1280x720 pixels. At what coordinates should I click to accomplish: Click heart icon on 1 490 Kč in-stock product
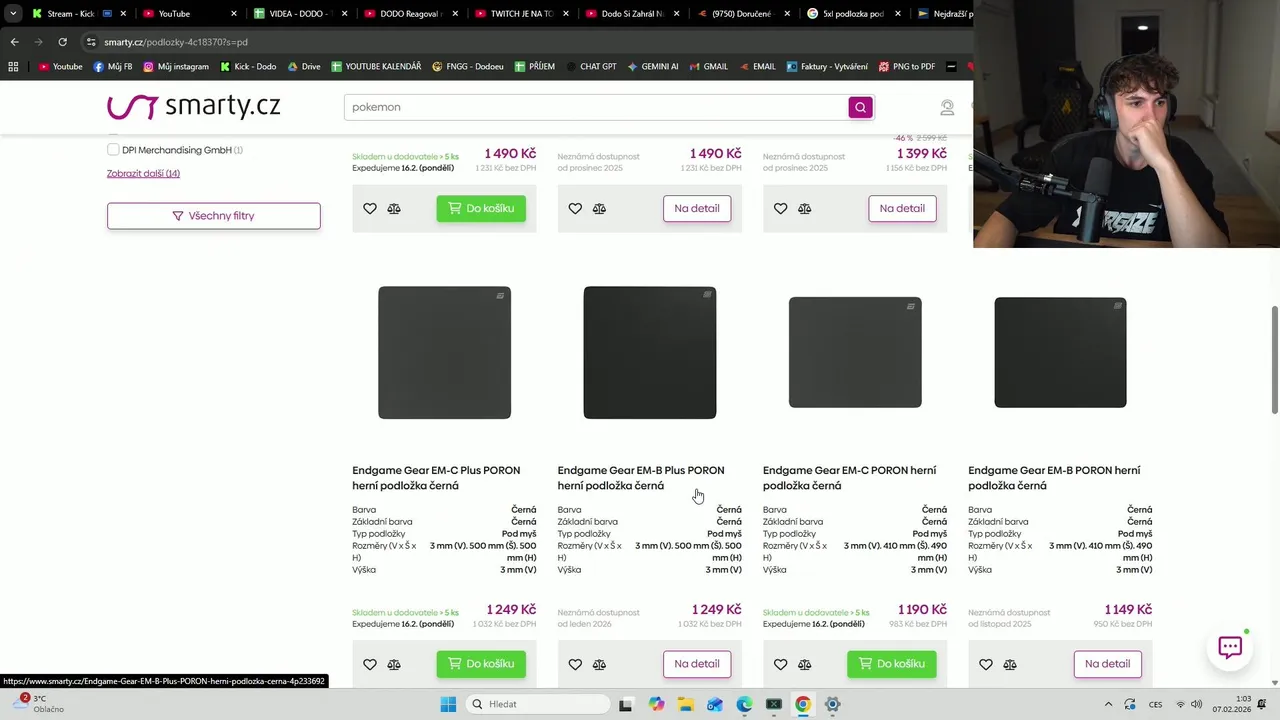[x=370, y=208]
